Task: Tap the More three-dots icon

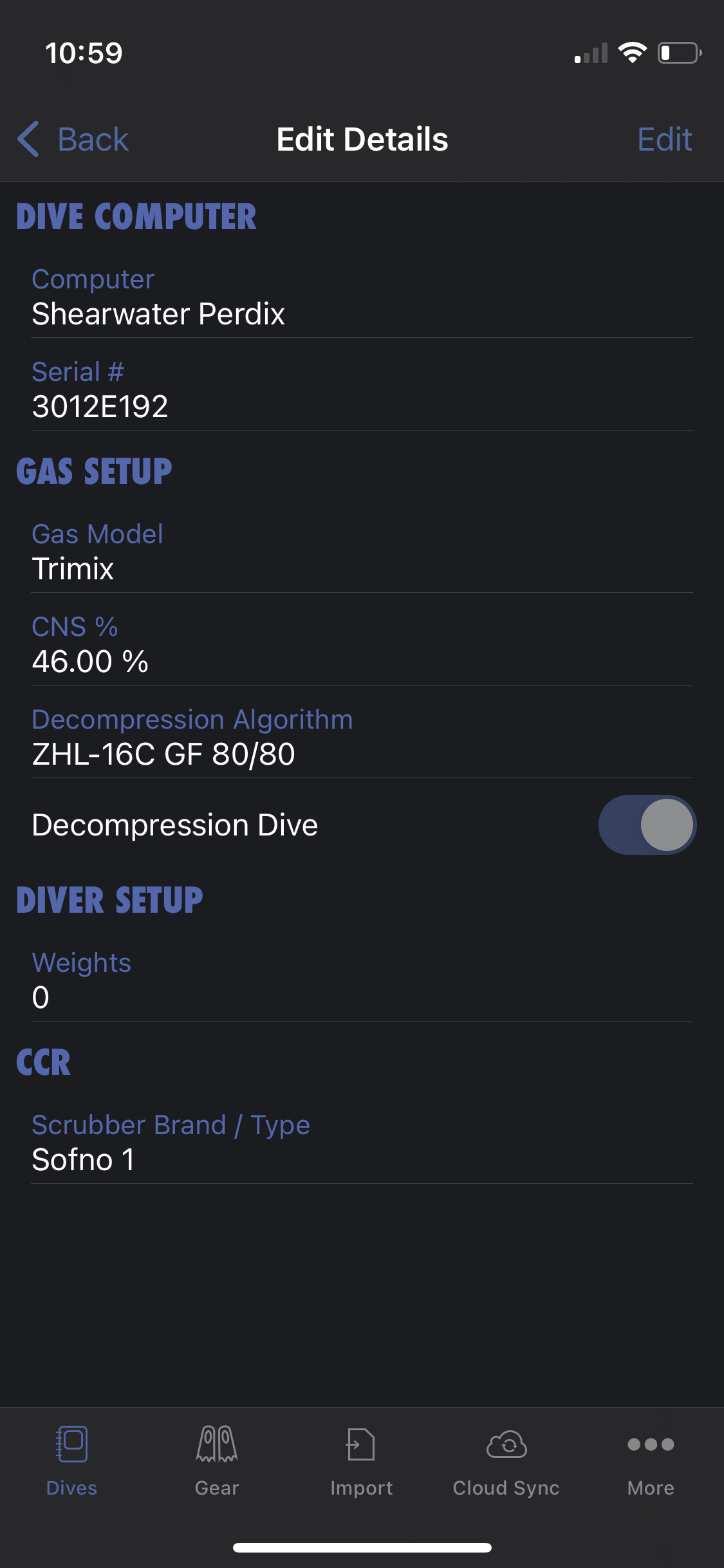Action: tap(651, 1444)
